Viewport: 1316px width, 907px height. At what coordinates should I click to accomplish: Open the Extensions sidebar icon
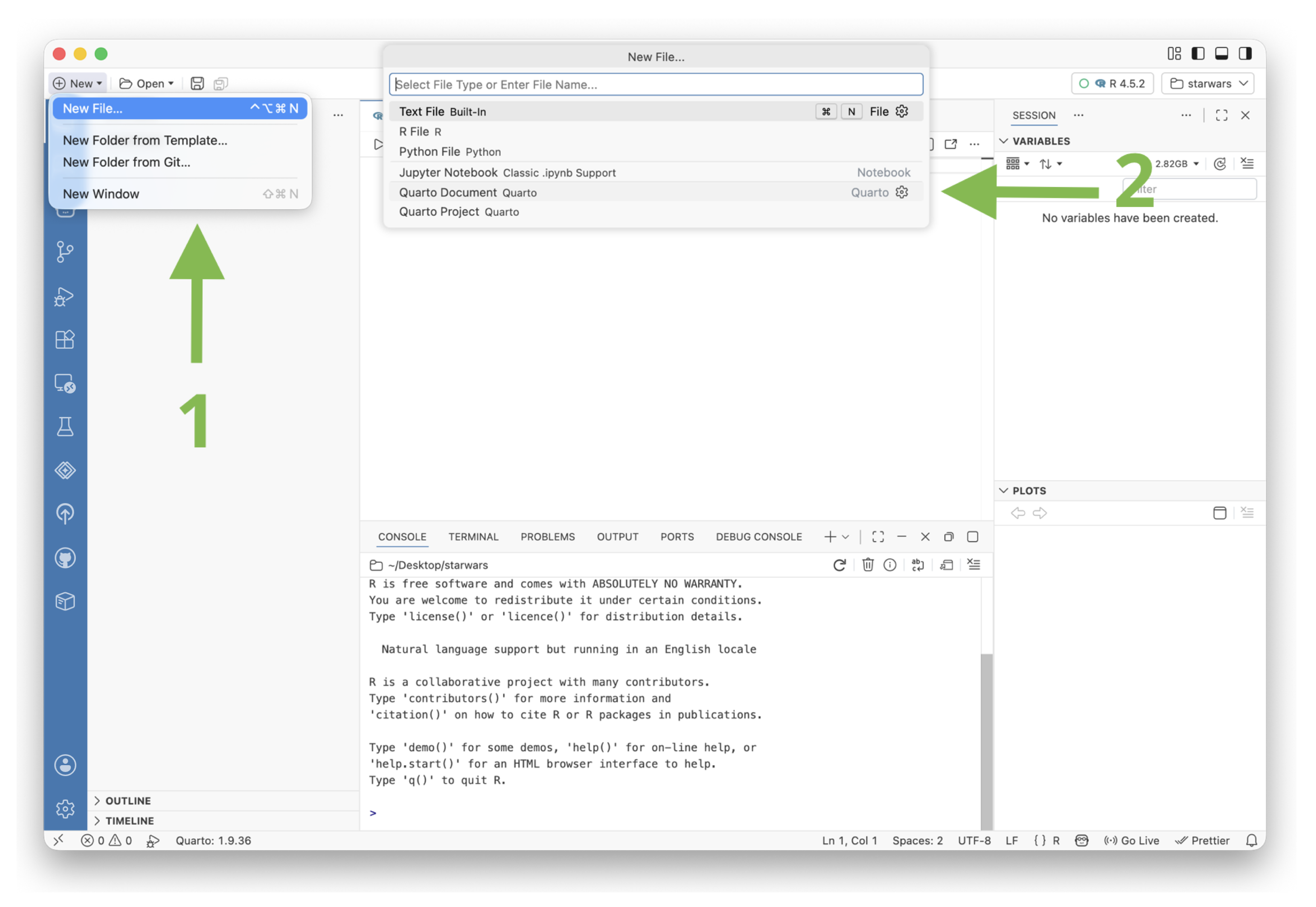point(65,339)
